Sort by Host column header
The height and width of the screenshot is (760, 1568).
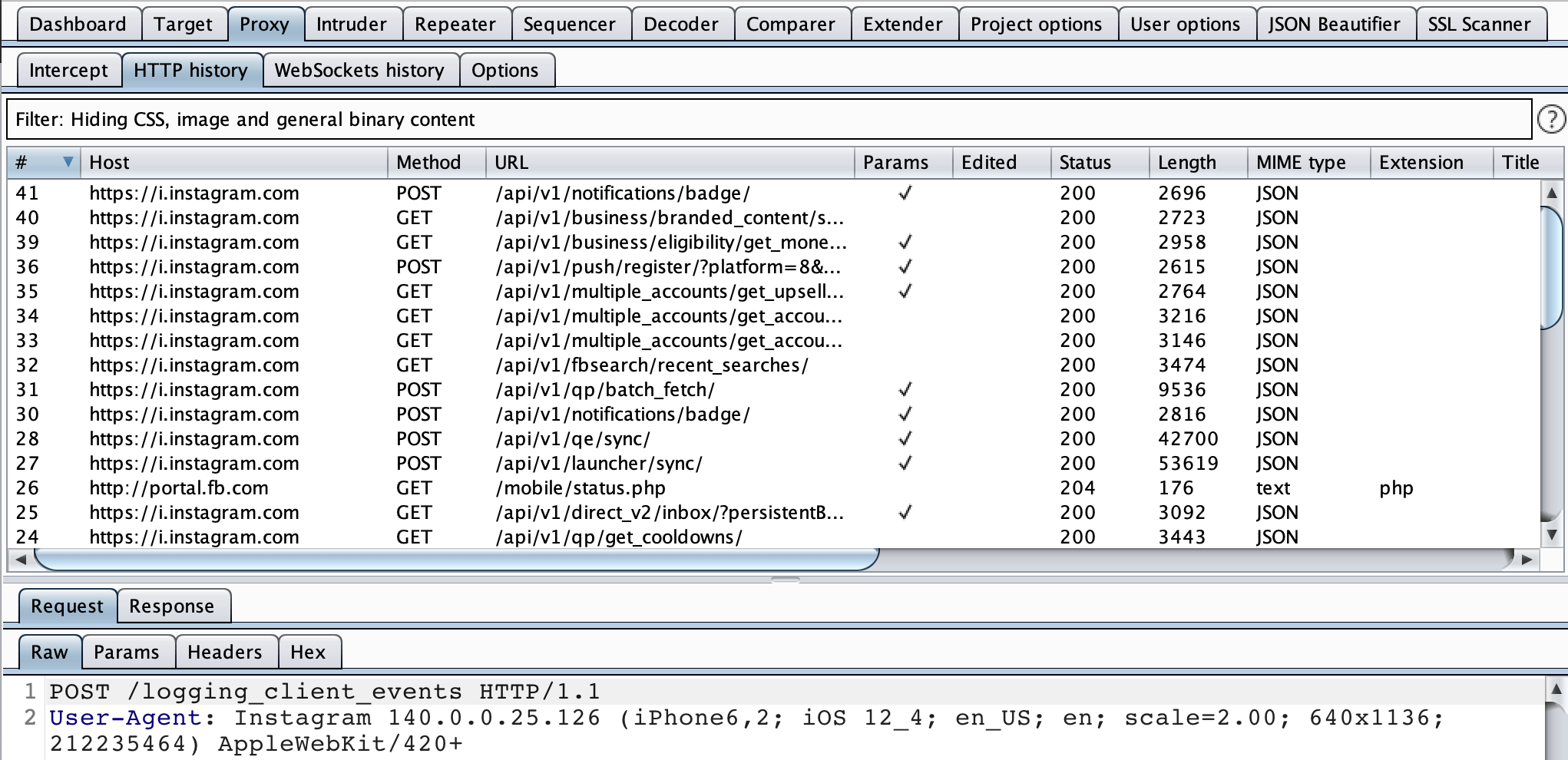click(234, 162)
